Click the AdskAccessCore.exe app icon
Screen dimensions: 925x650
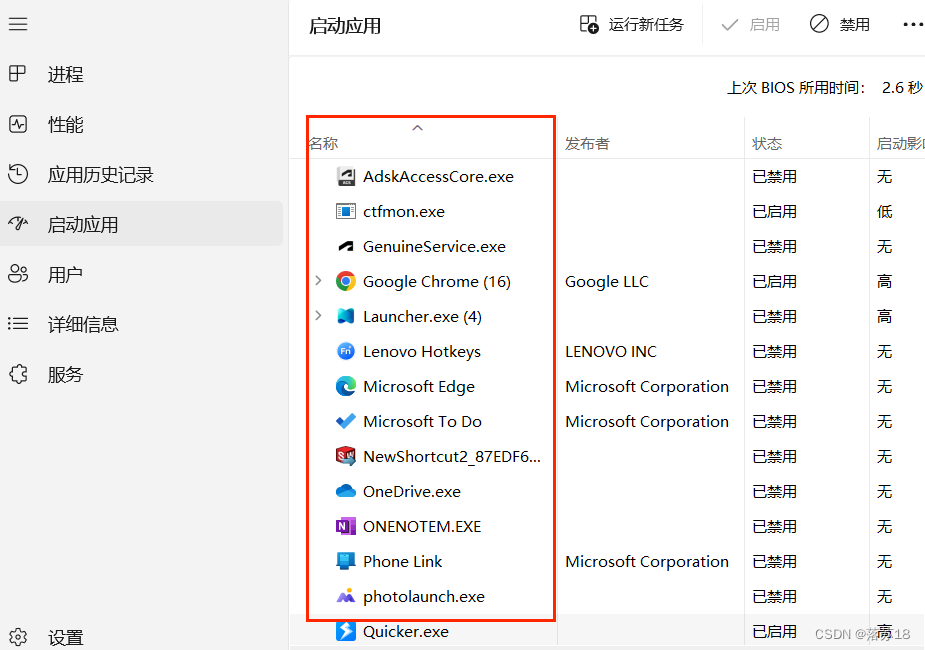[x=346, y=176]
